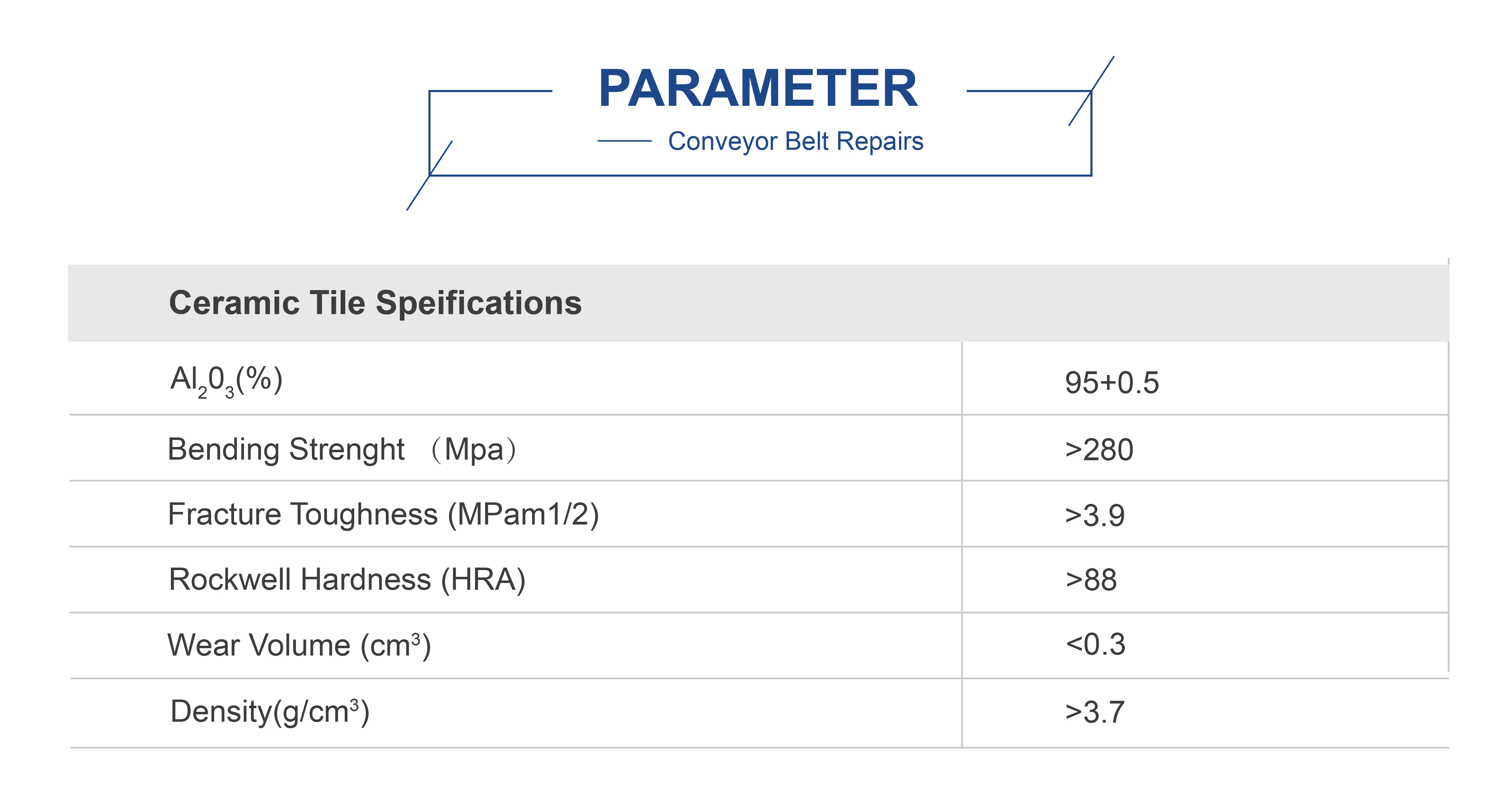Select the Al2O3(%) row label
This screenshot has height=806, width=1512.
click(x=227, y=380)
